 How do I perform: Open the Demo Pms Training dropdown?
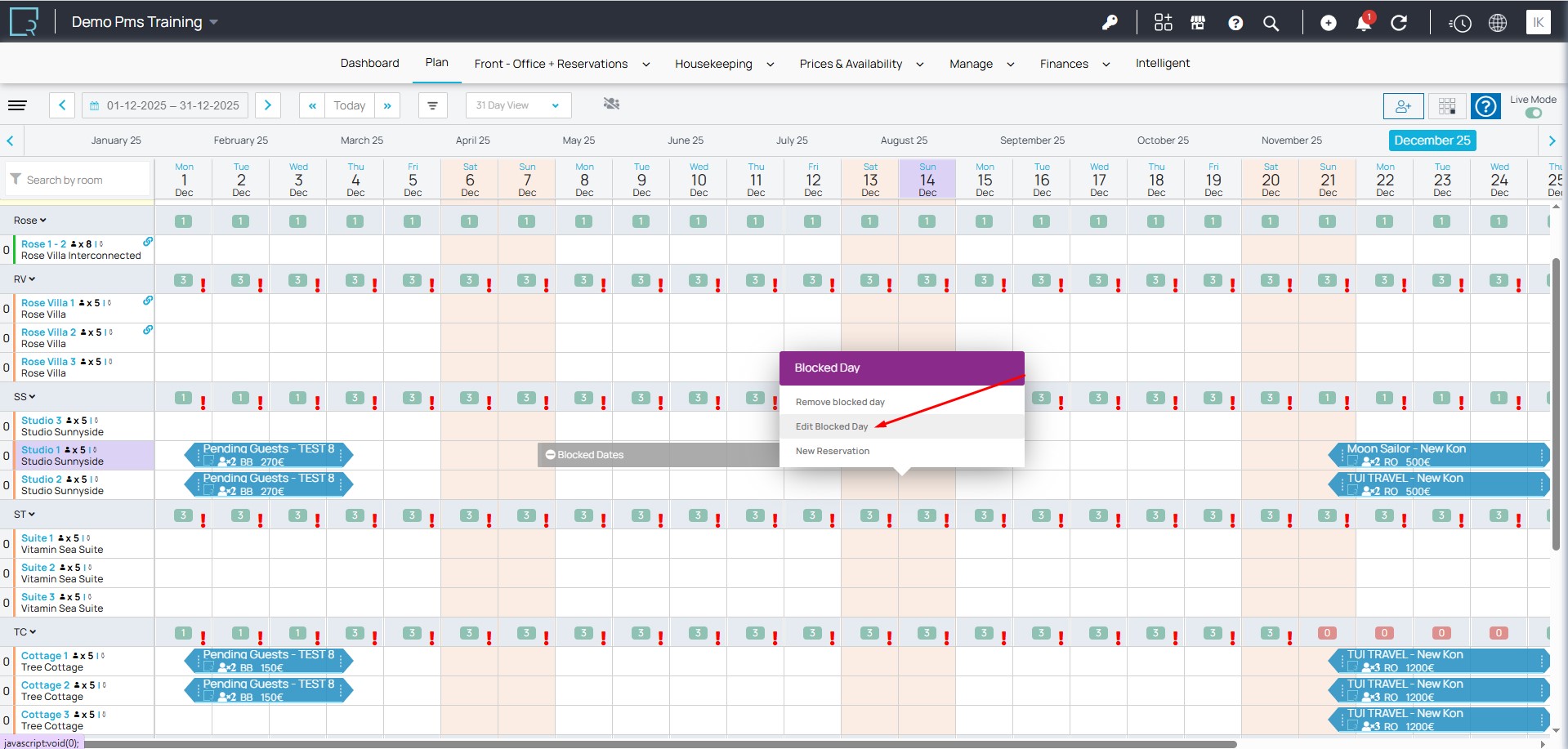(x=145, y=22)
